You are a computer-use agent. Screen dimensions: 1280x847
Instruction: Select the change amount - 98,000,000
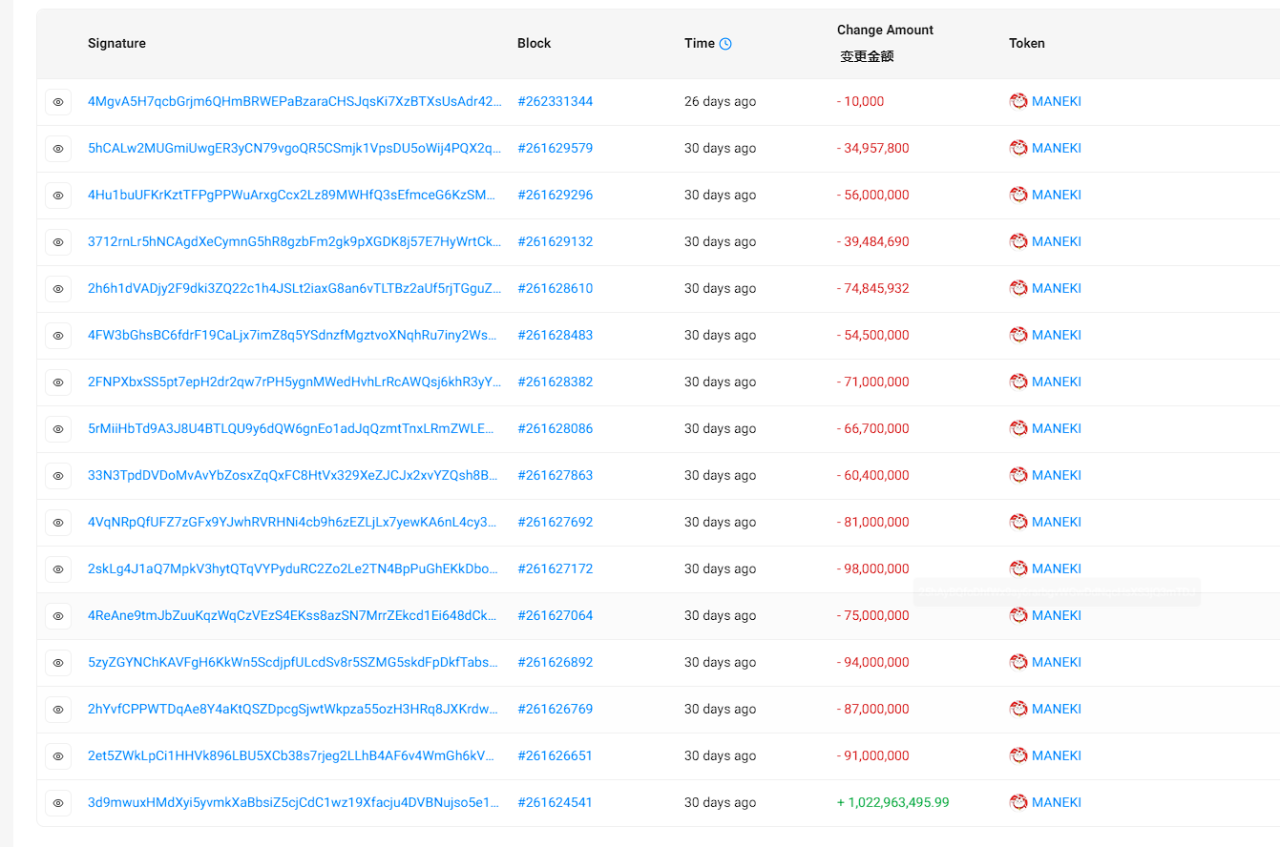coord(873,568)
